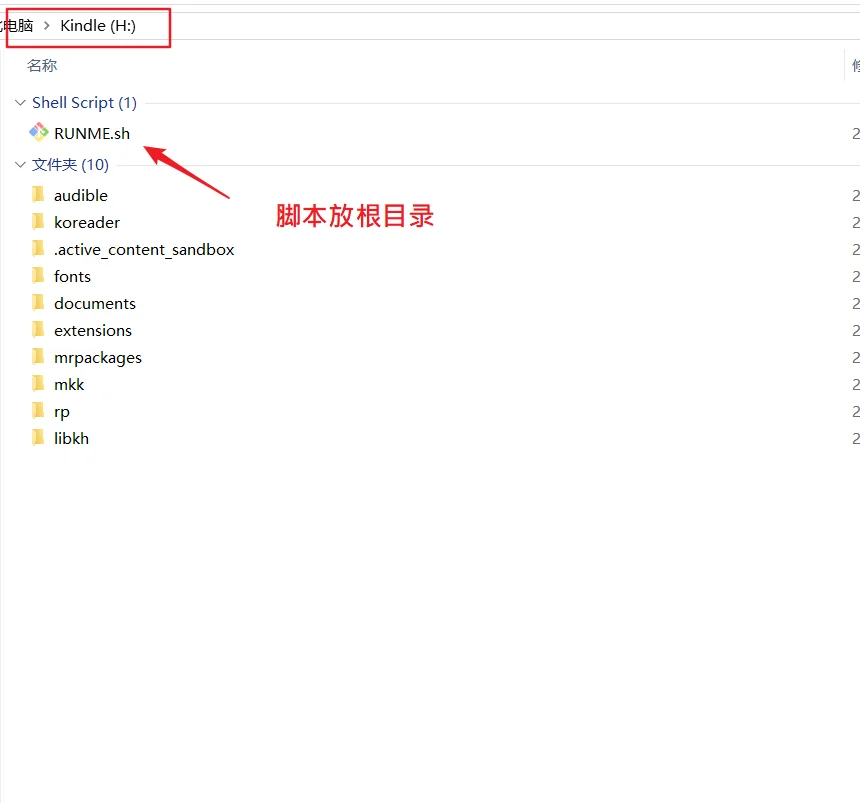Select the mkk folder name

pyautogui.click(x=69, y=384)
